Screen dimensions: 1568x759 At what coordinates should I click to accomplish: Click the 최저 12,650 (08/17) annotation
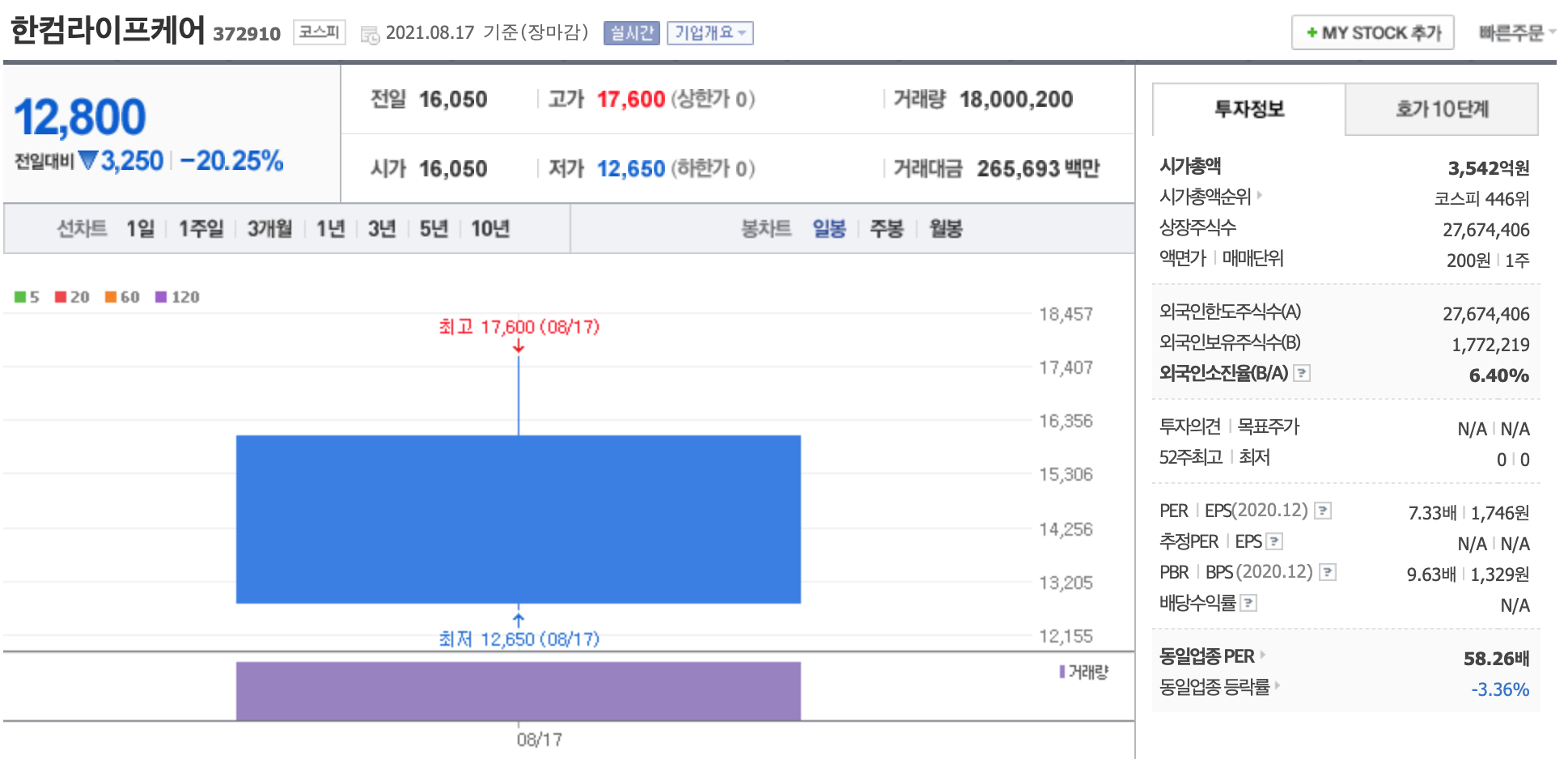pyautogui.click(x=519, y=639)
